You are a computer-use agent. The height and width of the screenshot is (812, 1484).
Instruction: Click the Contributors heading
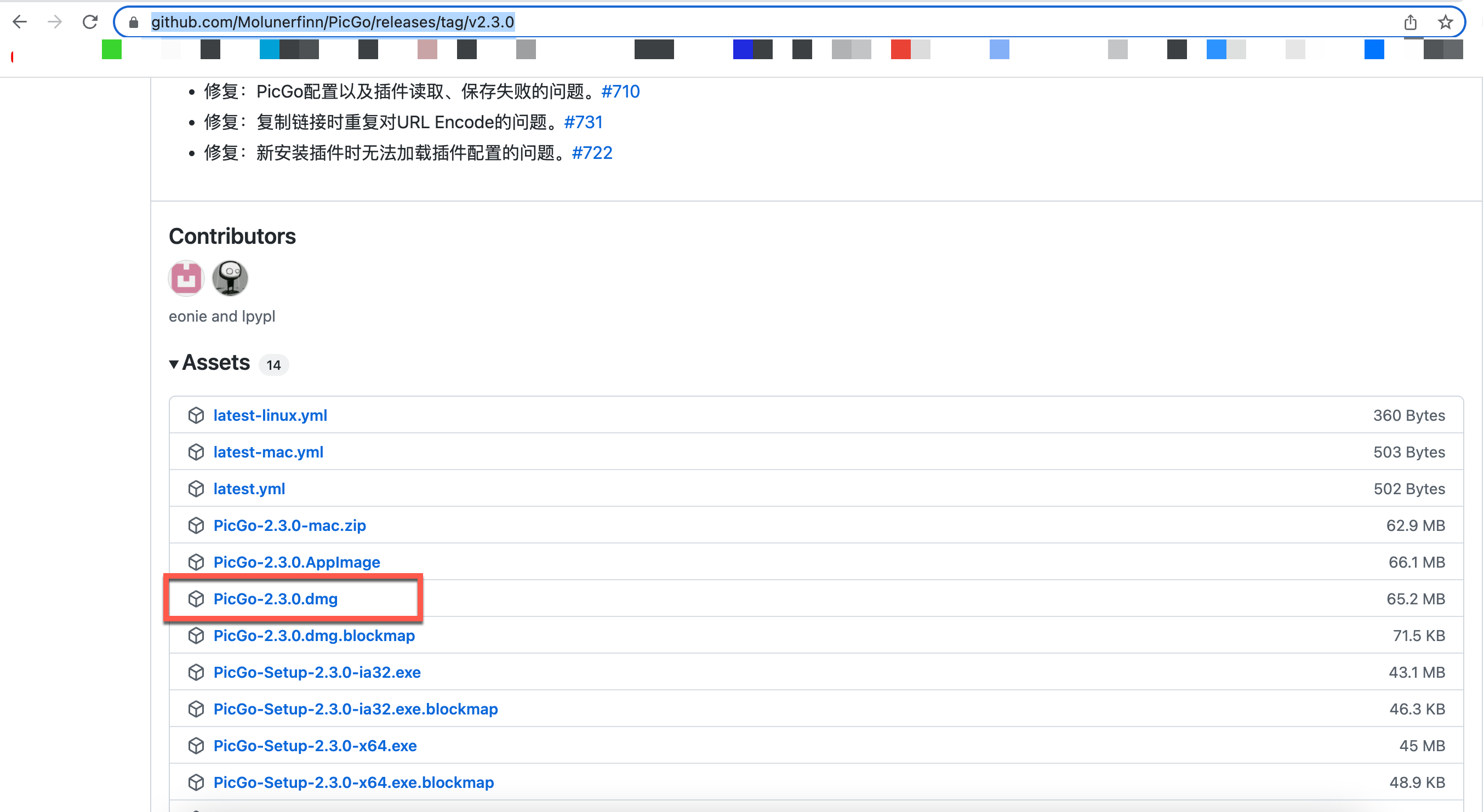(232, 236)
